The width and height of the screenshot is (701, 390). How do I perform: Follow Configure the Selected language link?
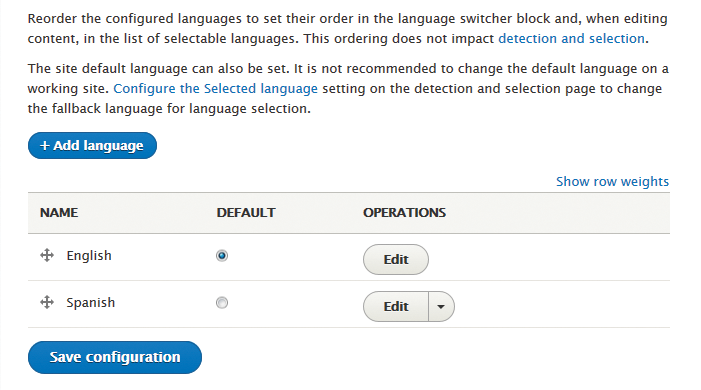point(215,89)
